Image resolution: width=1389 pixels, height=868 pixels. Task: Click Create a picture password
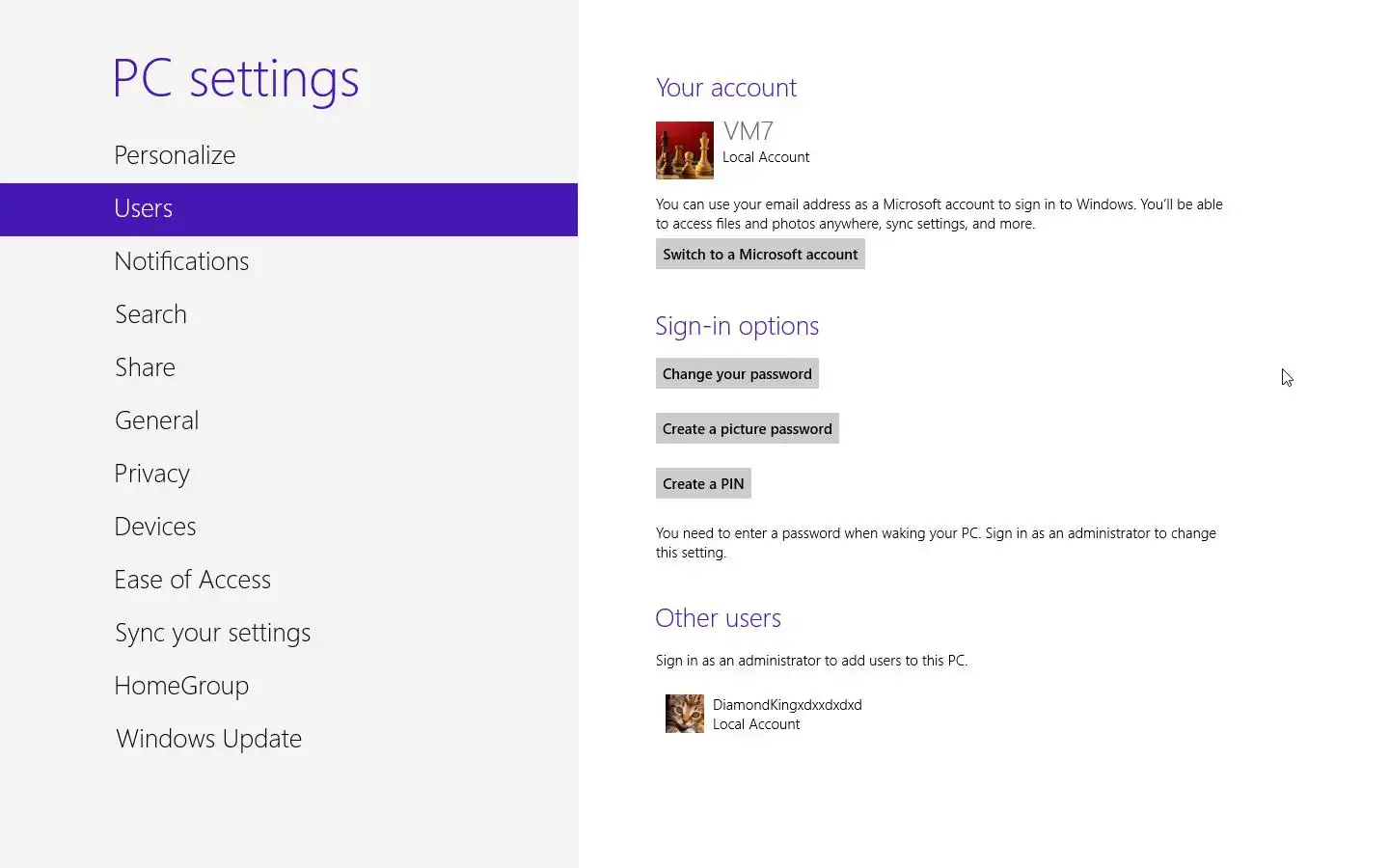747,429
